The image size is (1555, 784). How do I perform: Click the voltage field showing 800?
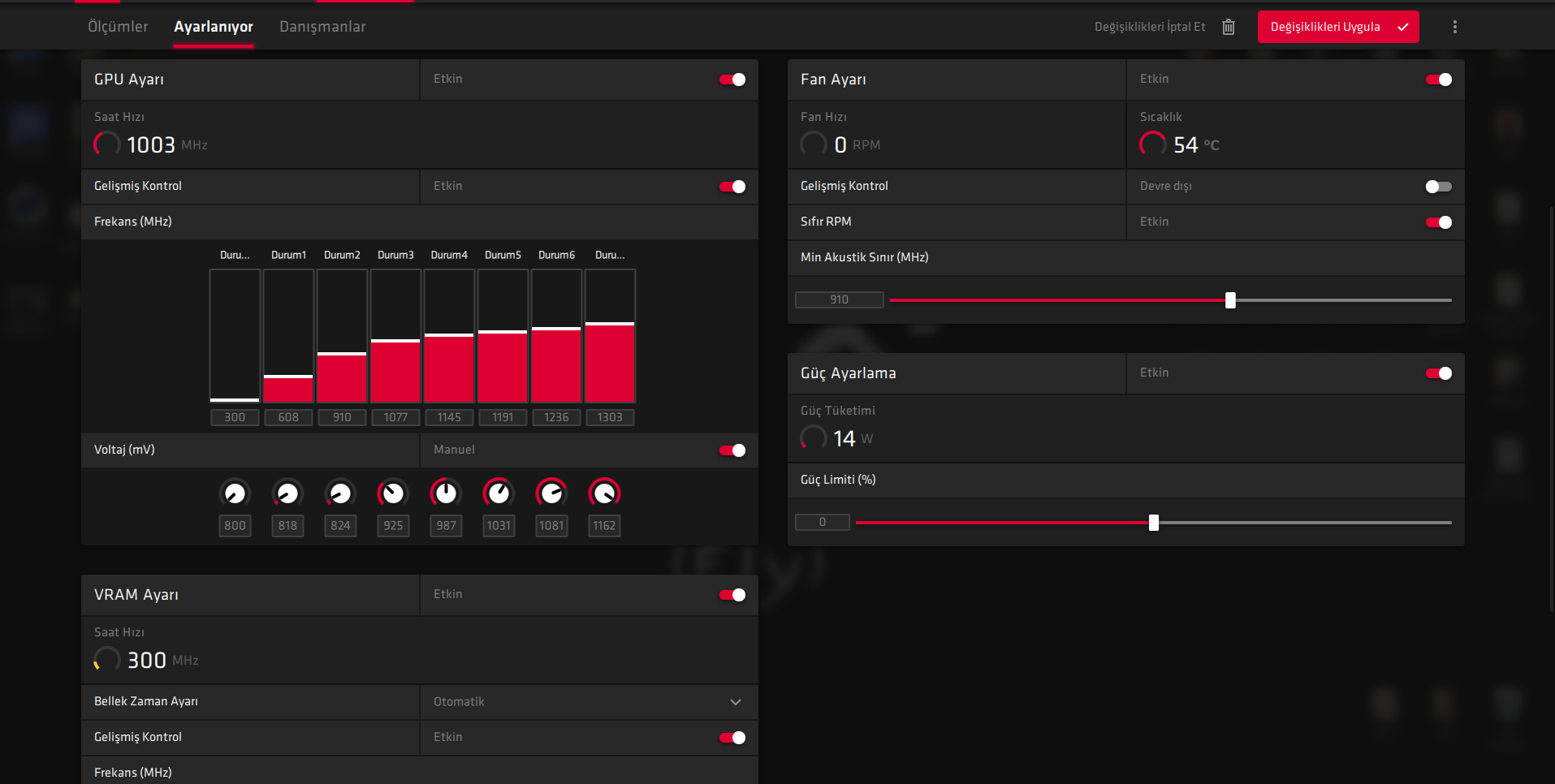[235, 526]
